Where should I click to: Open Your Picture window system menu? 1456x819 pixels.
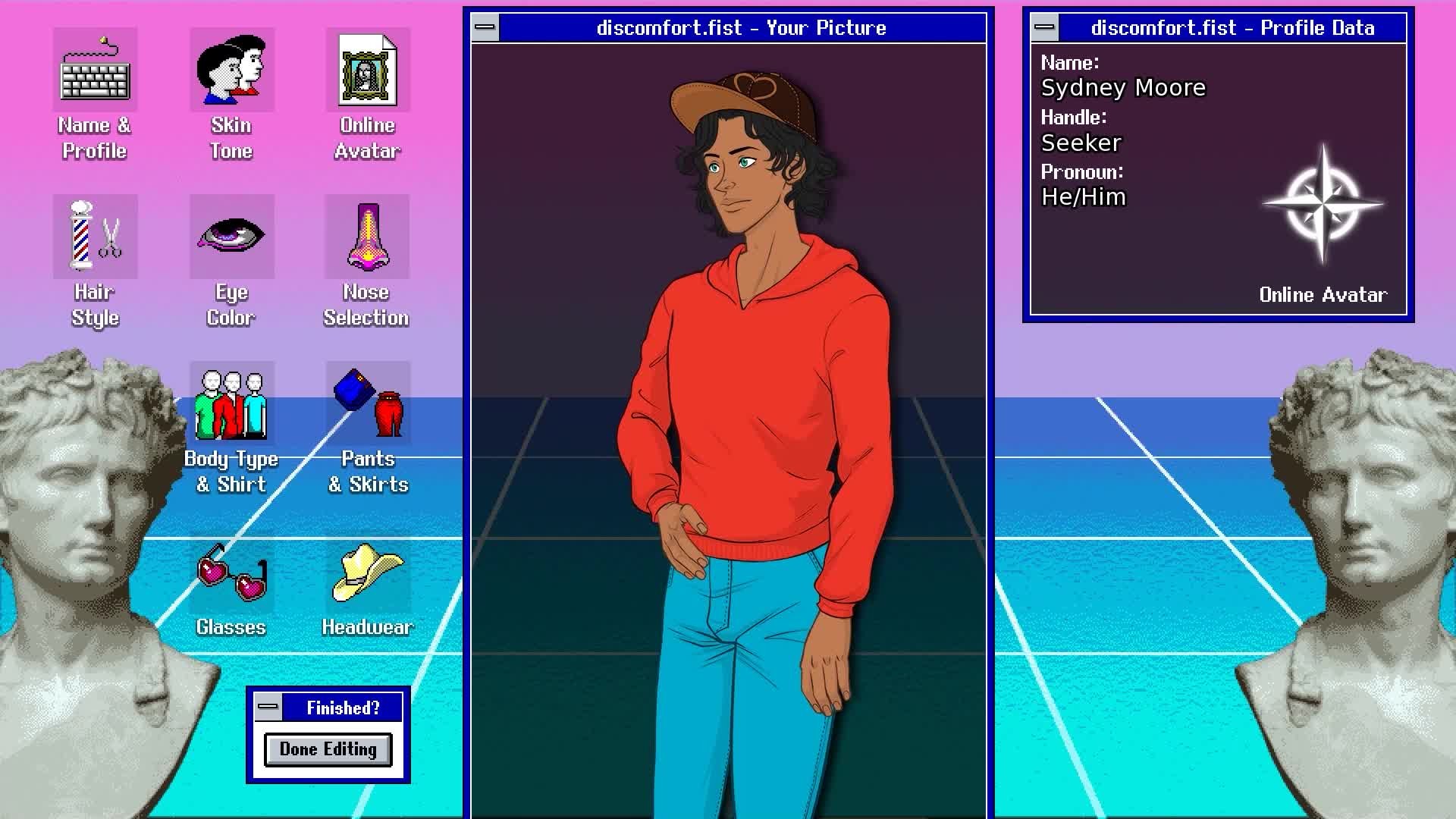[485, 28]
